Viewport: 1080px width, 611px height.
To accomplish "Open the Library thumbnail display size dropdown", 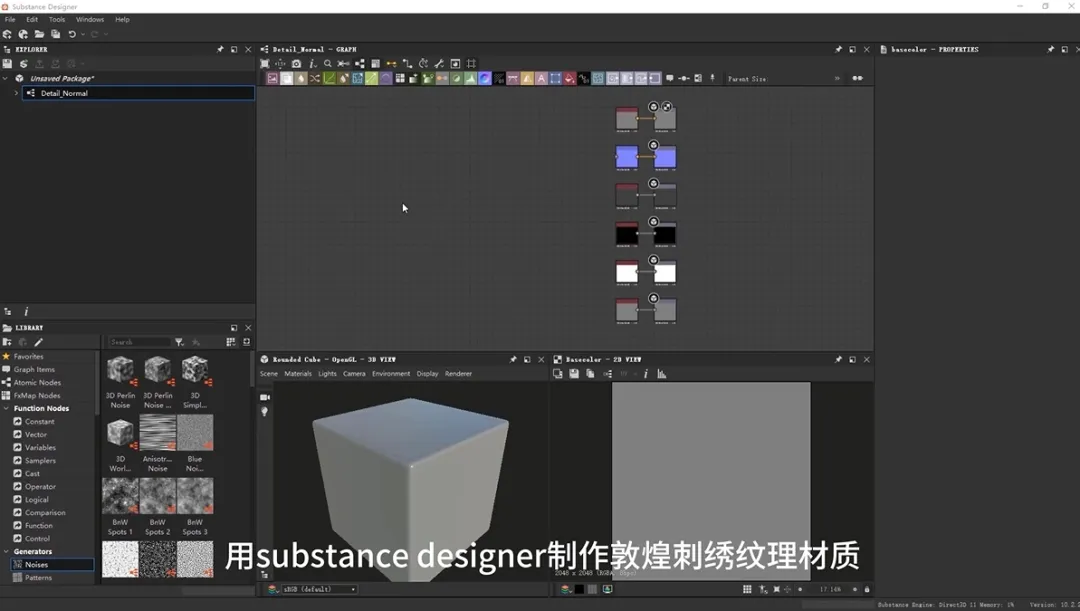I will 231,342.
